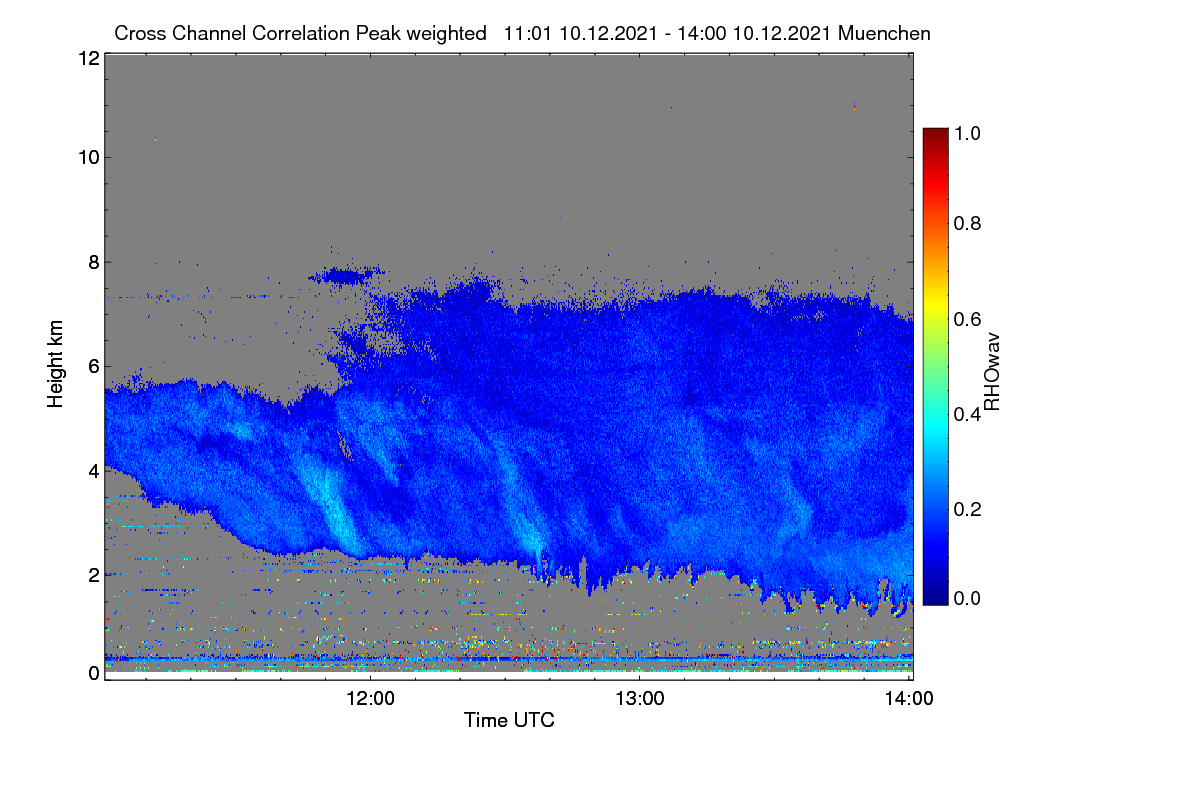Click the colorbar value 0.0
Screen dimensions: 1200x800
tap(966, 598)
